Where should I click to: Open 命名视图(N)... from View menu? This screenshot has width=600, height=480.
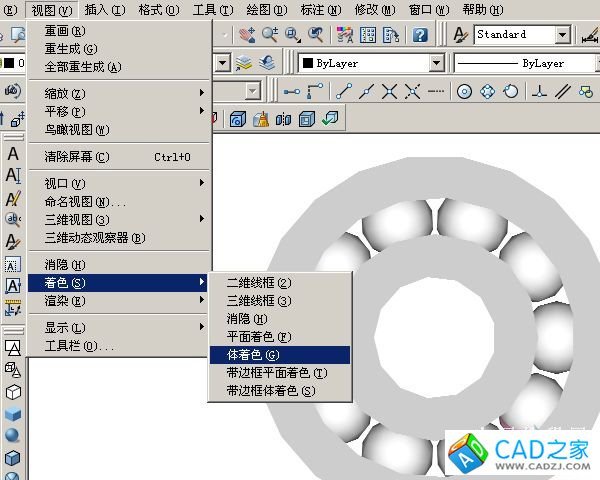pyautogui.click(x=85, y=202)
